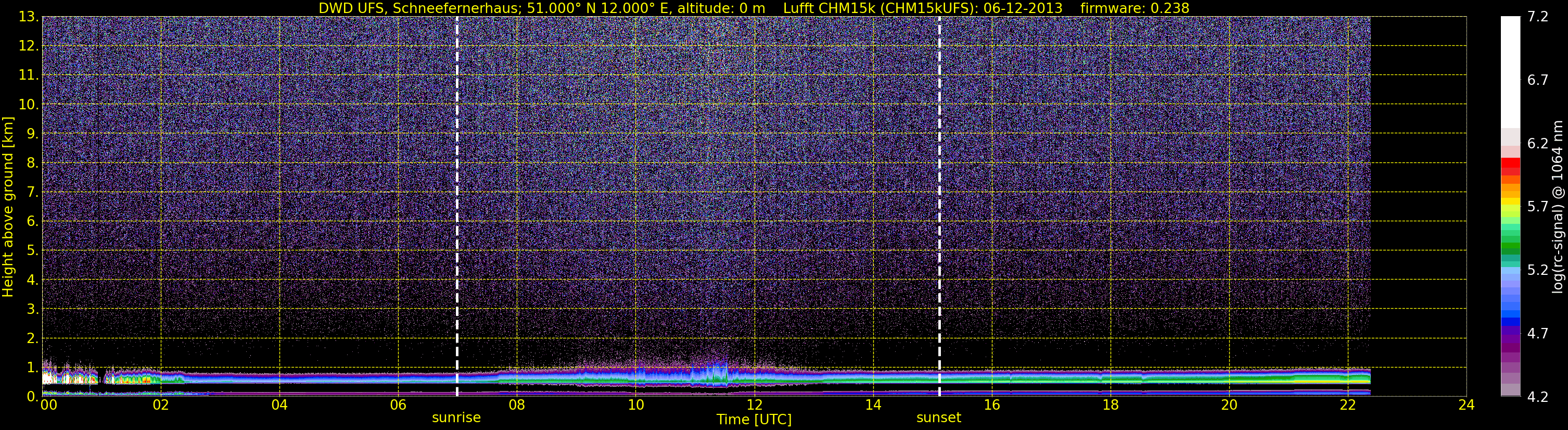Click the '14' time tick label
The image size is (1568, 430).
(873, 405)
